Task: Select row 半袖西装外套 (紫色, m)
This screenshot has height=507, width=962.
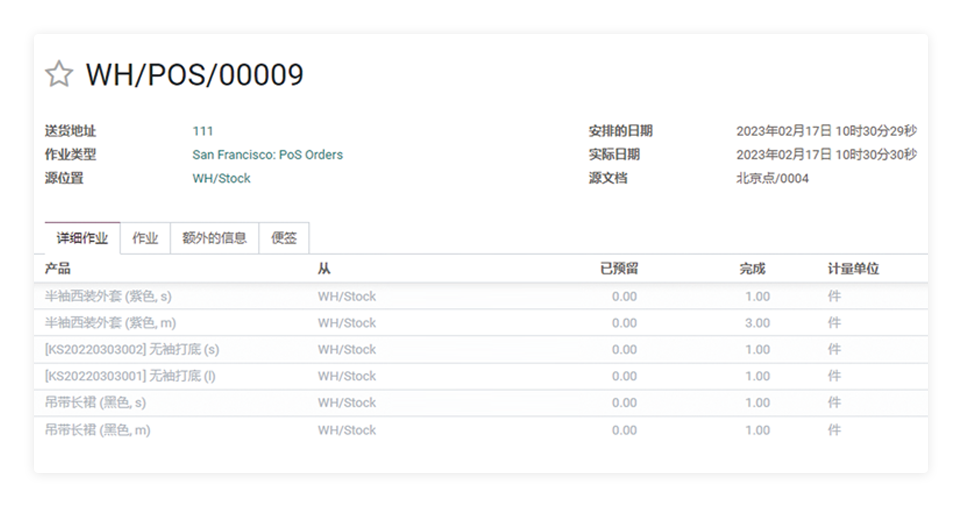Action: click(x=111, y=323)
